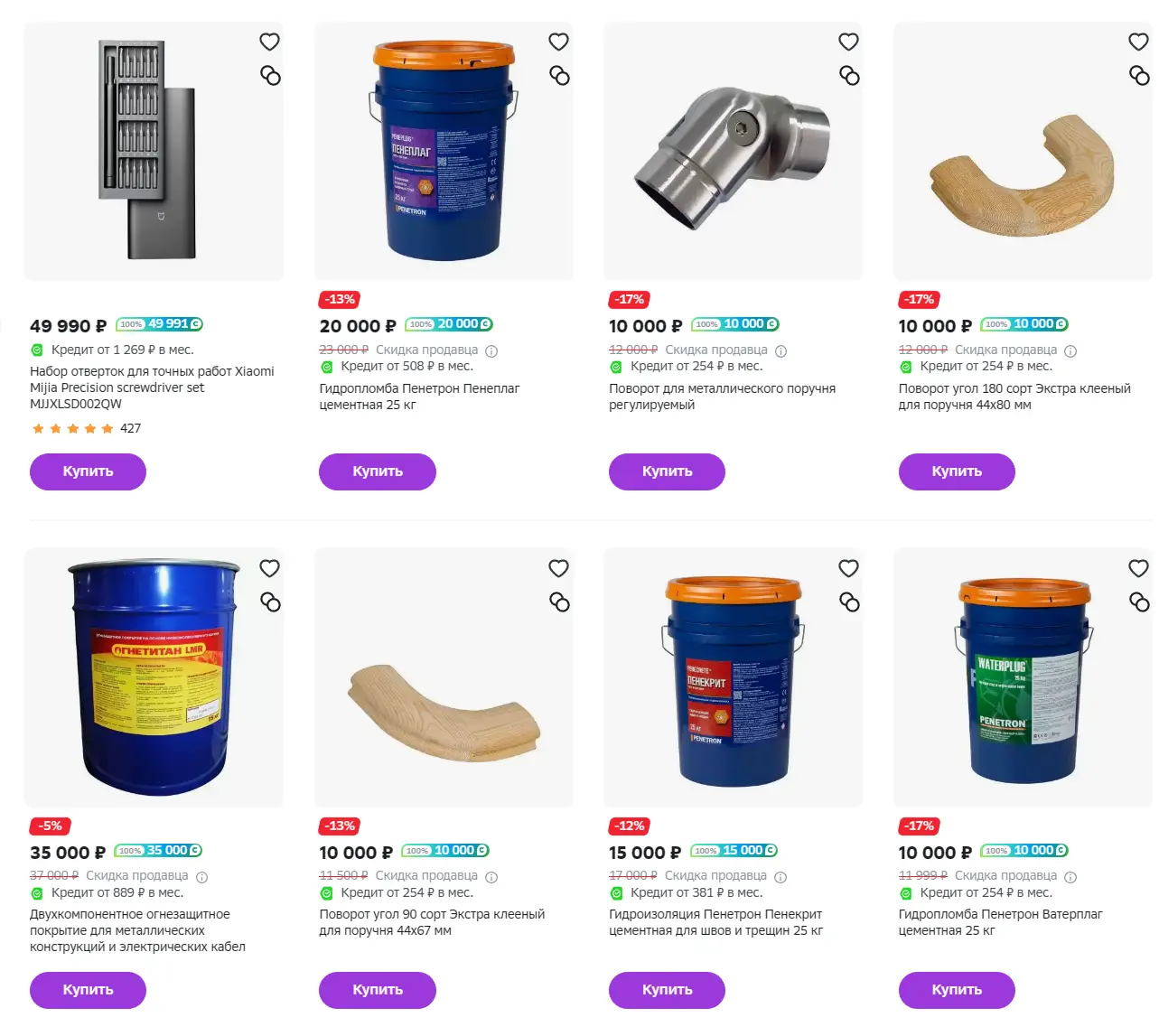Open Поворот угол 90 сорт Экстра link
This screenshot has height=1036, width=1159.
coord(432,922)
